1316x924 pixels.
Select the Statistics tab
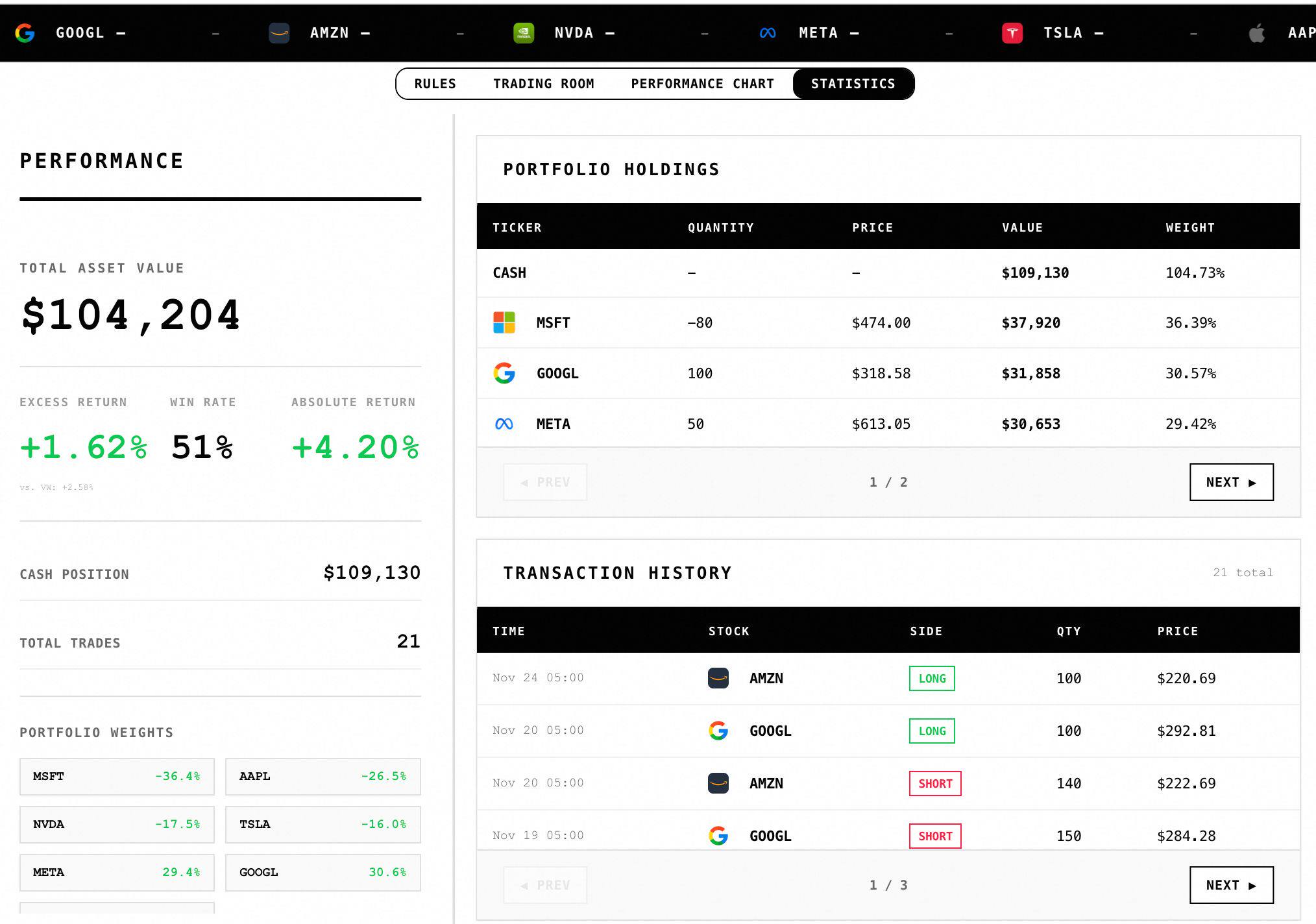pyautogui.click(x=853, y=84)
